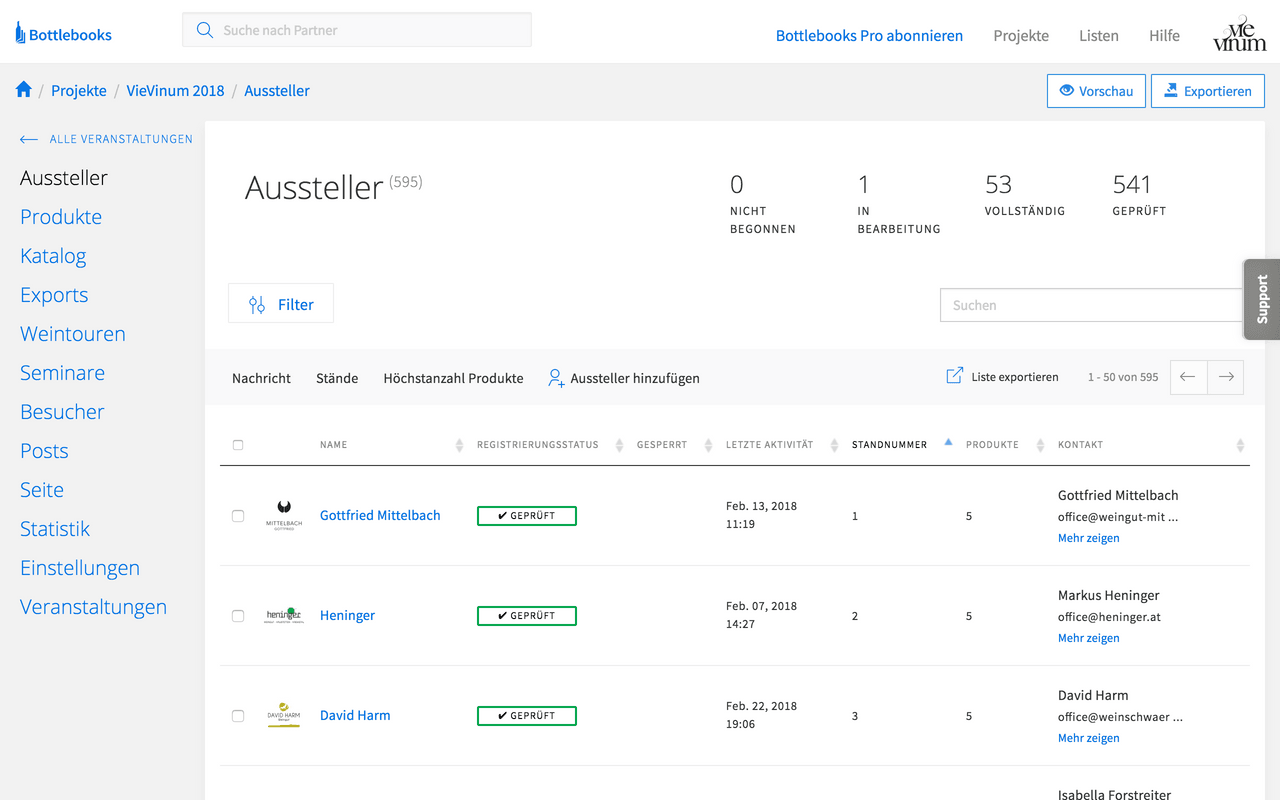The width and height of the screenshot is (1280, 800).
Task: Open the Posts sidebar section
Action: 44,451
